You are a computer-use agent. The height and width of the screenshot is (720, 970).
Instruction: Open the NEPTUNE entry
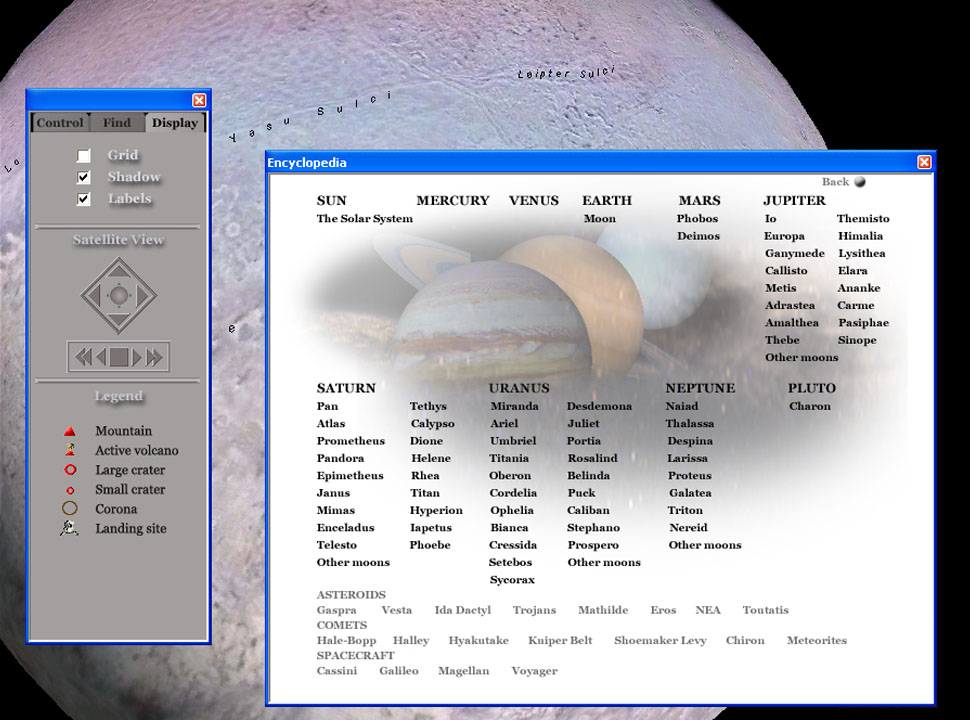click(700, 388)
